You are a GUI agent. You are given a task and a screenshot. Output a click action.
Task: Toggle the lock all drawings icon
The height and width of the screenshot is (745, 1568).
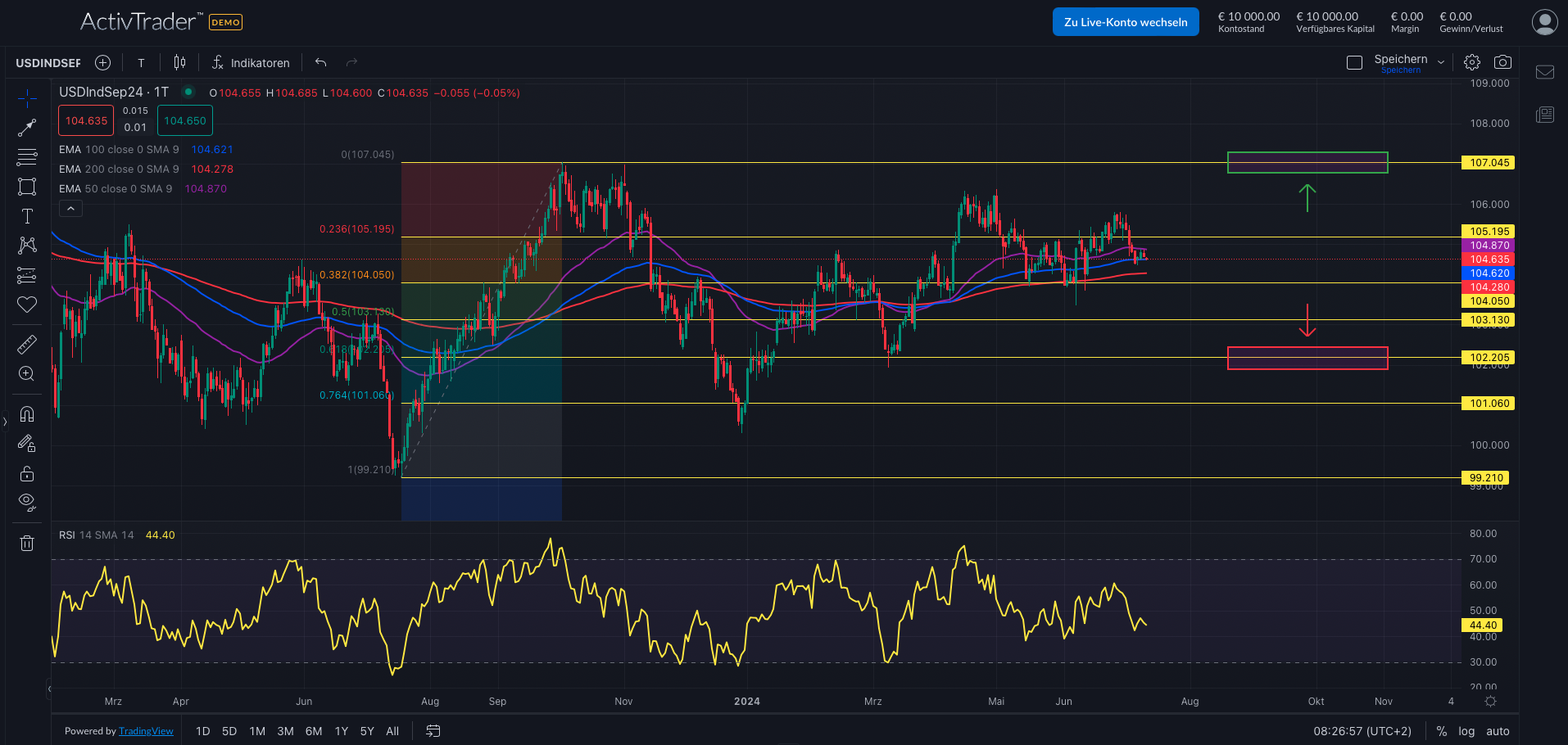coord(27,473)
